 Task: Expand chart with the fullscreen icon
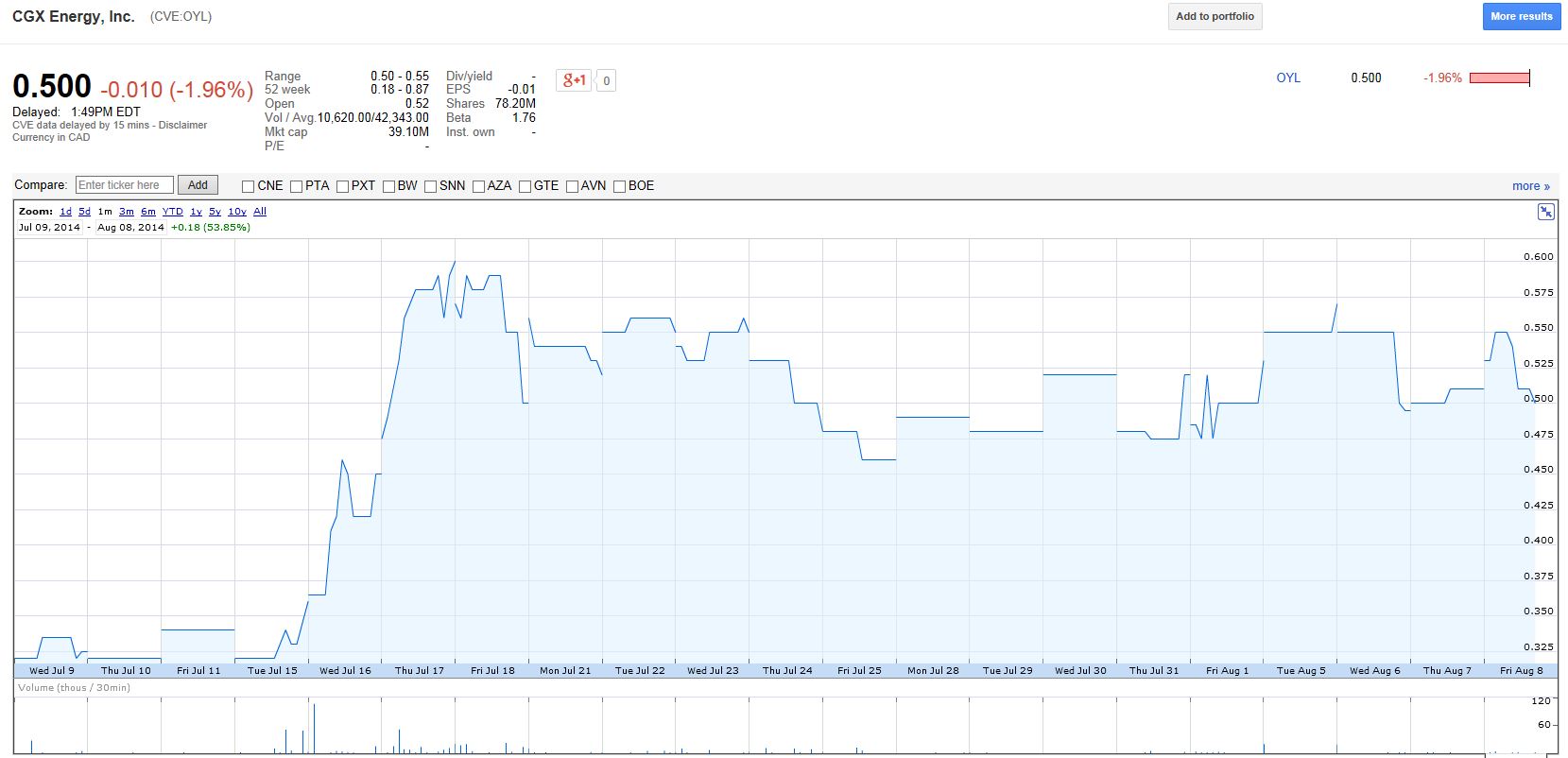pyautogui.click(x=1545, y=212)
